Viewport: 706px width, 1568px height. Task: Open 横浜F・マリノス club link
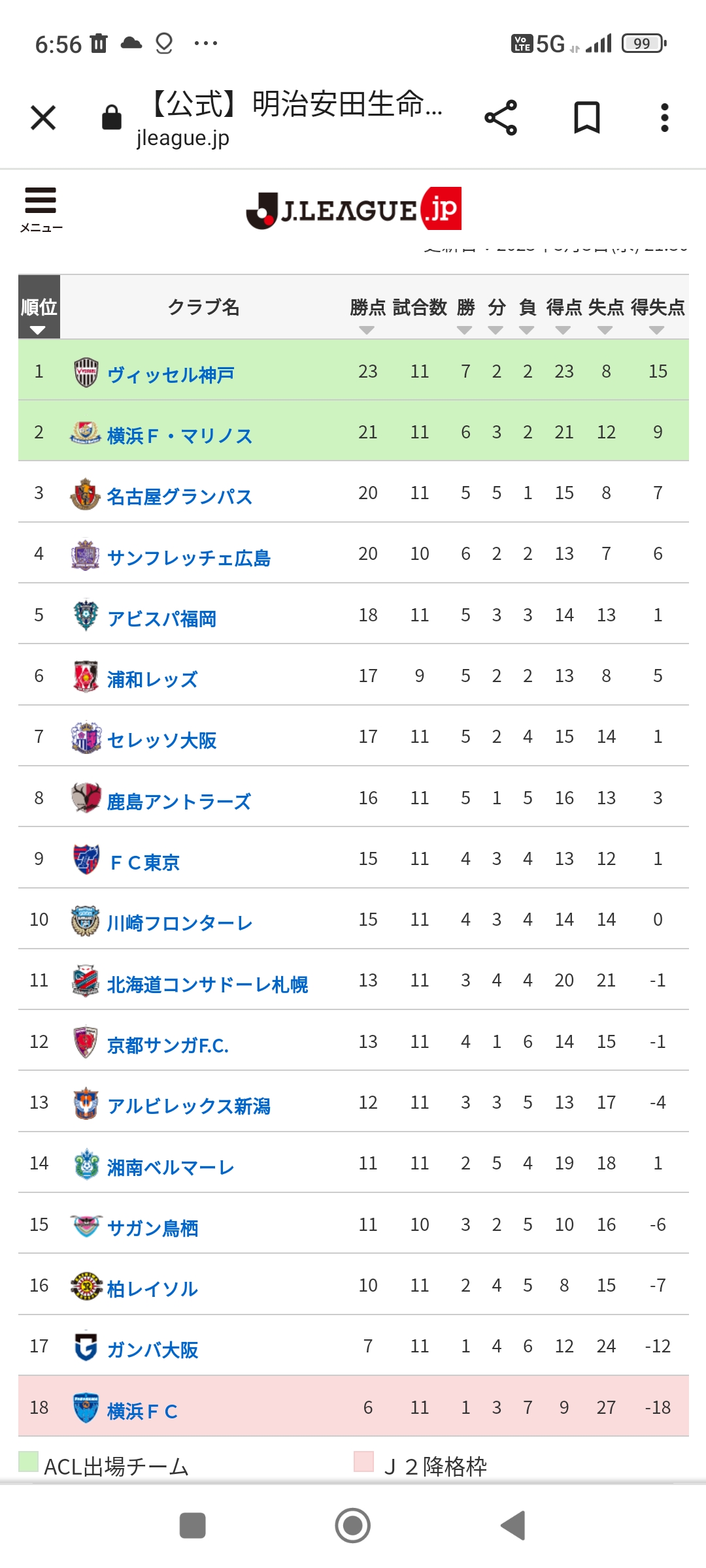(x=180, y=436)
